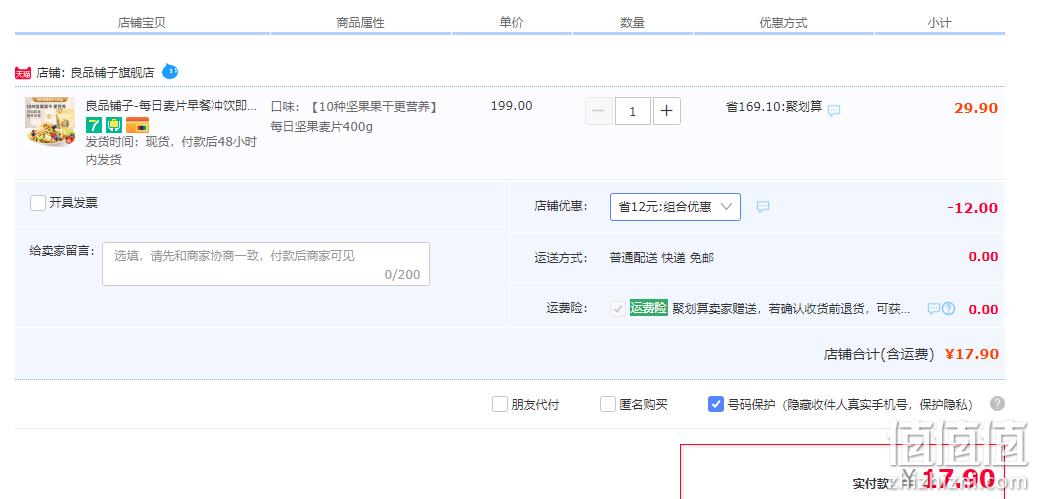Click the quantity input field showing 1
The image size is (1037, 499).
click(x=633, y=111)
